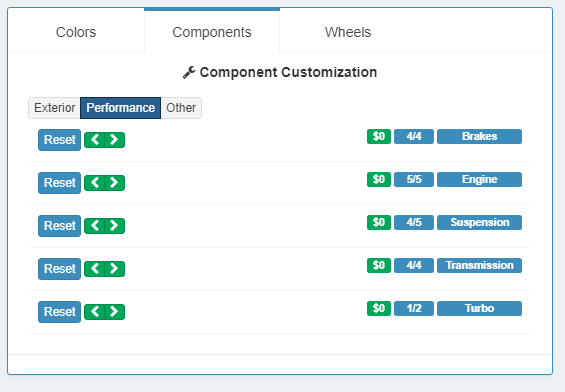Click the previous arrow in the Suspension row
Image resolution: width=565 pixels, height=392 pixels.
tap(94, 226)
